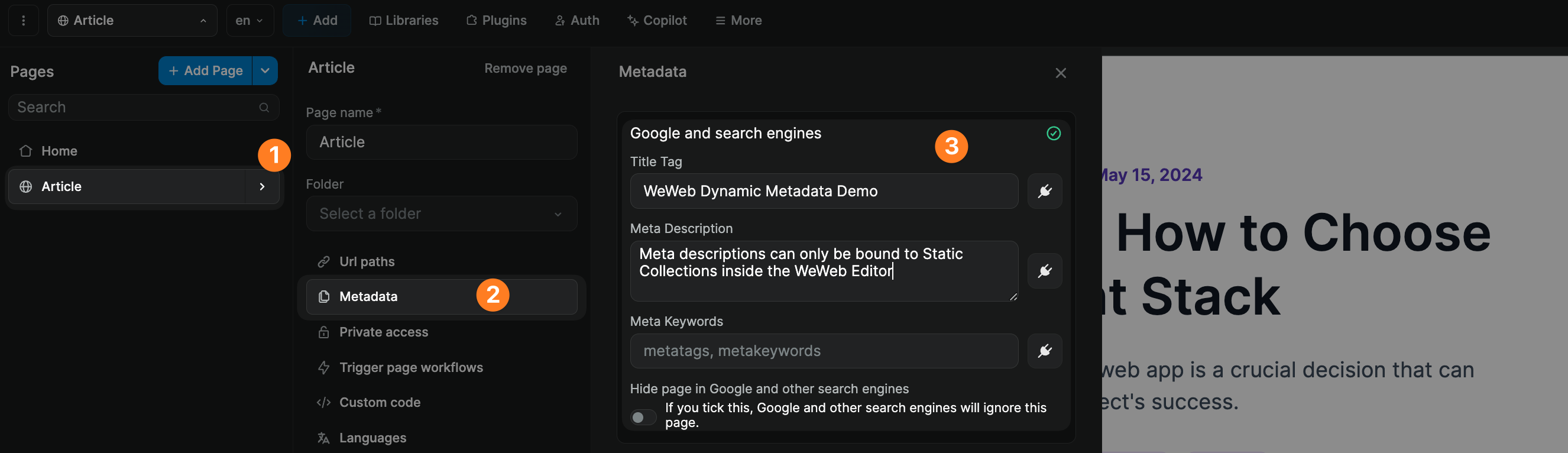
Task: Click the lock icon beside Private access
Action: tap(324, 332)
